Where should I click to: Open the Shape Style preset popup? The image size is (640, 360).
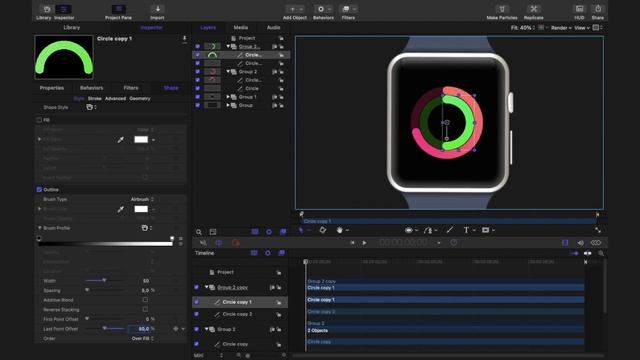coord(91,107)
